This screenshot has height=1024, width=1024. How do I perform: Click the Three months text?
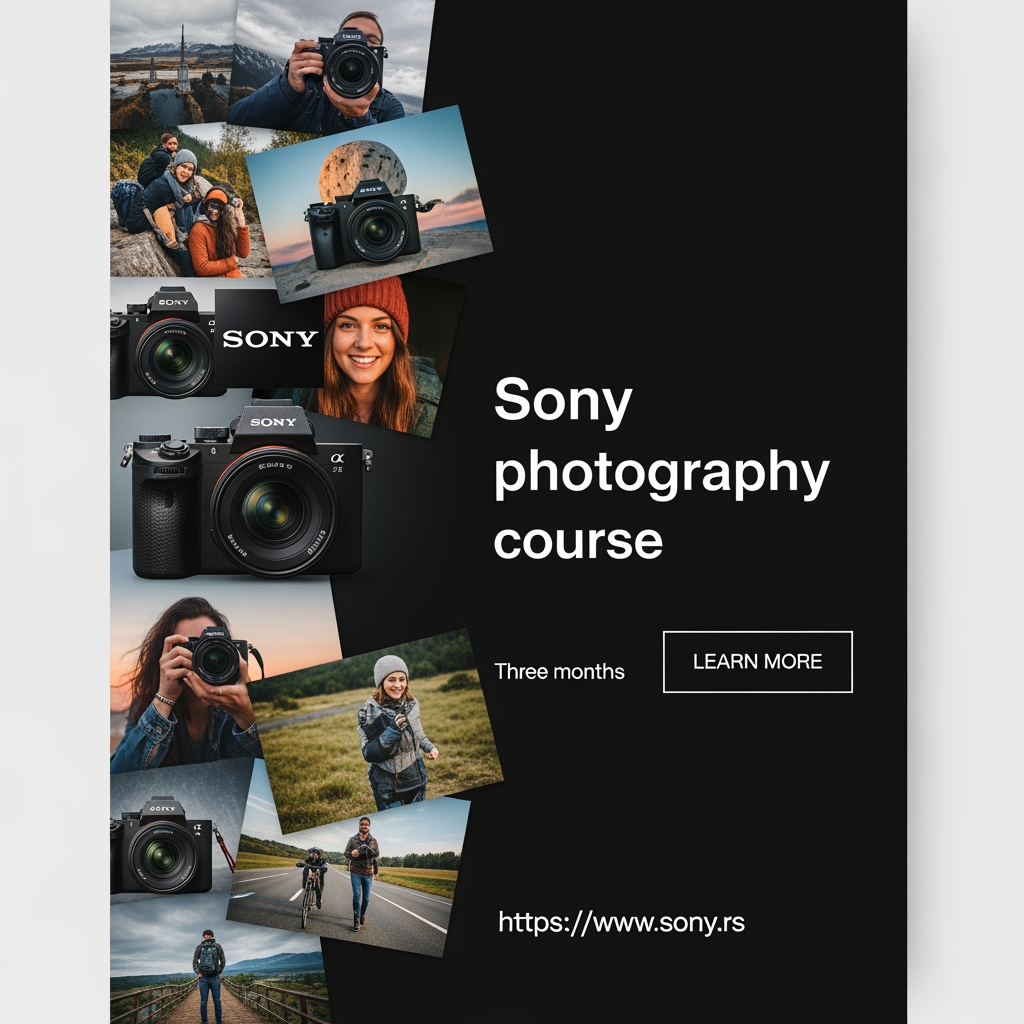coord(559,671)
